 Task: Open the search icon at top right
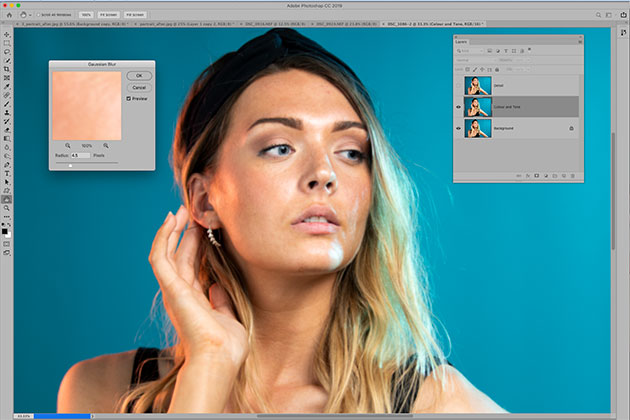[x=598, y=15]
